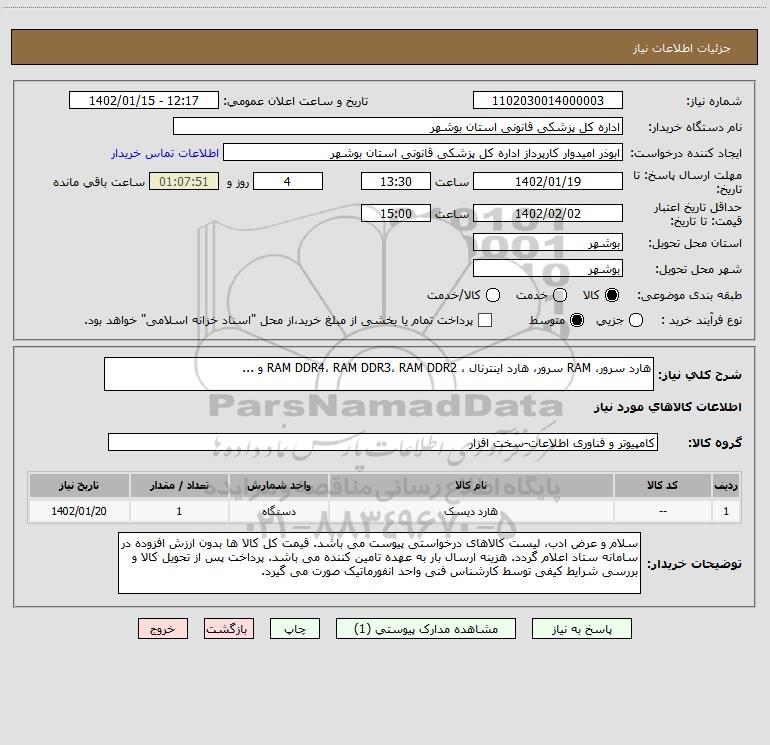
Task: Select the جزیی purchase type radio
Action: pyautogui.click(x=636, y=320)
